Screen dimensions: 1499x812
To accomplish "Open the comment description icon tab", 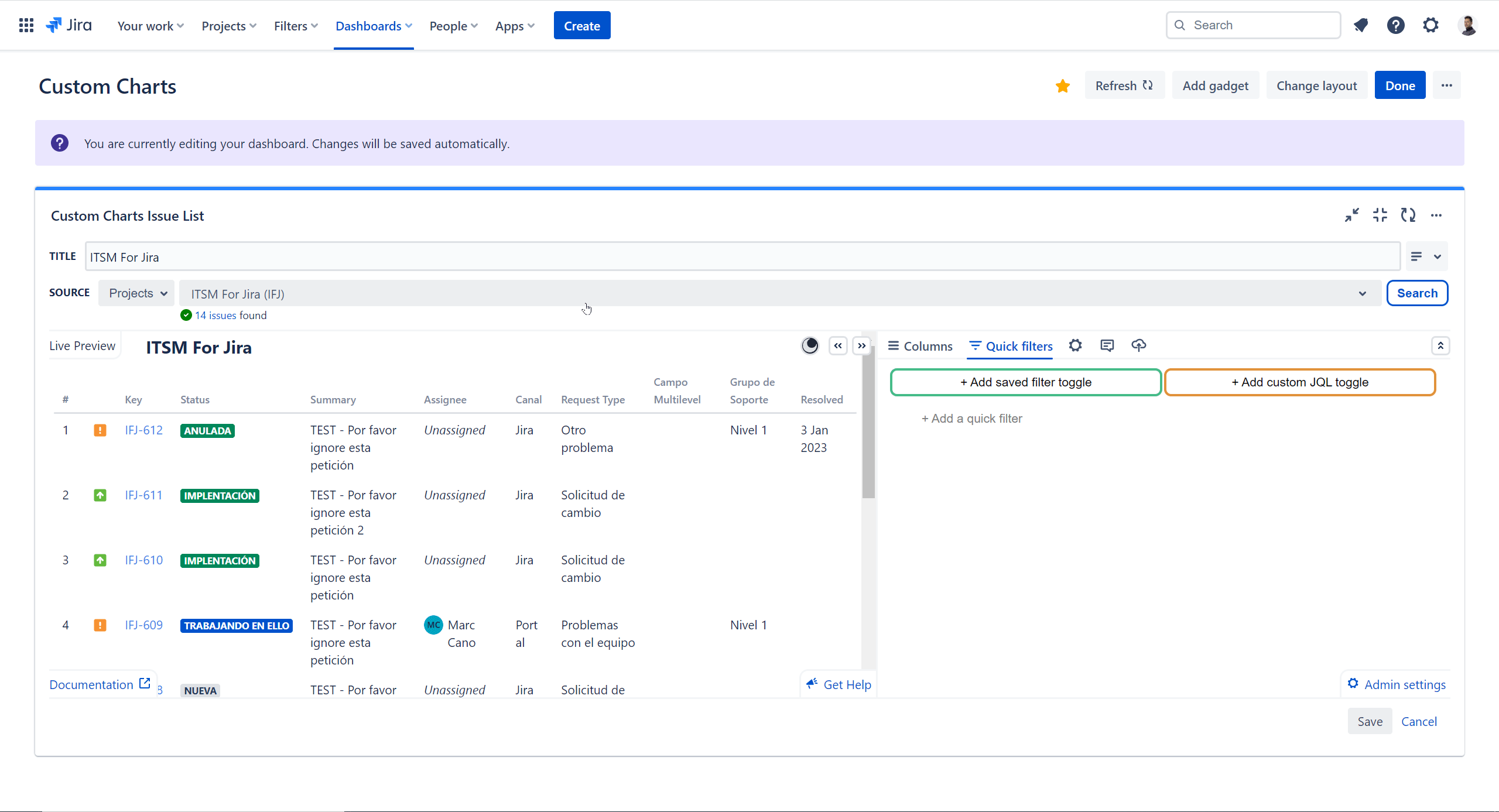I will click(1107, 345).
